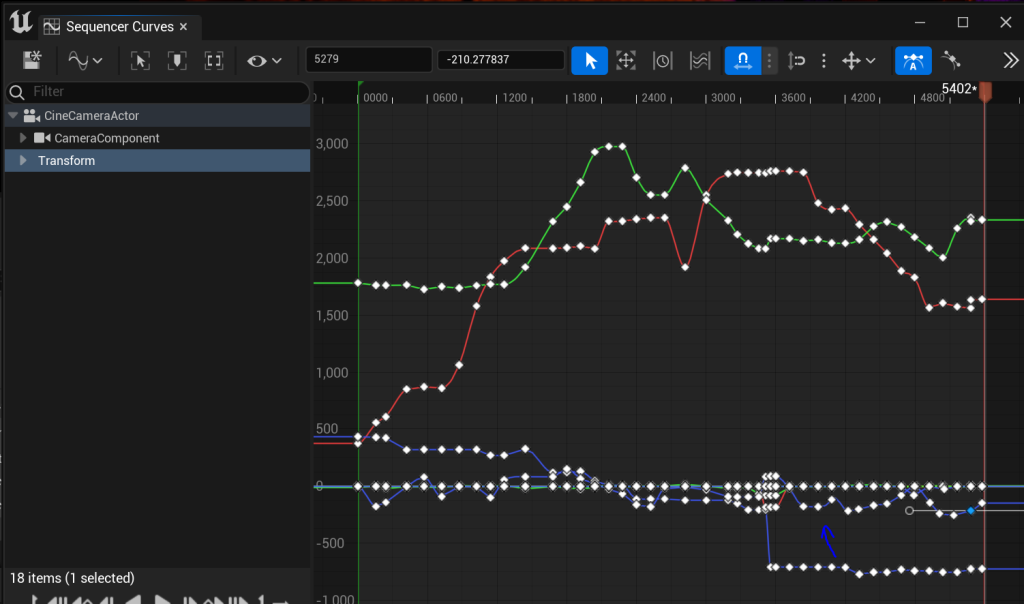The image size is (1024, 604).
Task: Open the axis snapping move dropdown
Action: [859, 60]
